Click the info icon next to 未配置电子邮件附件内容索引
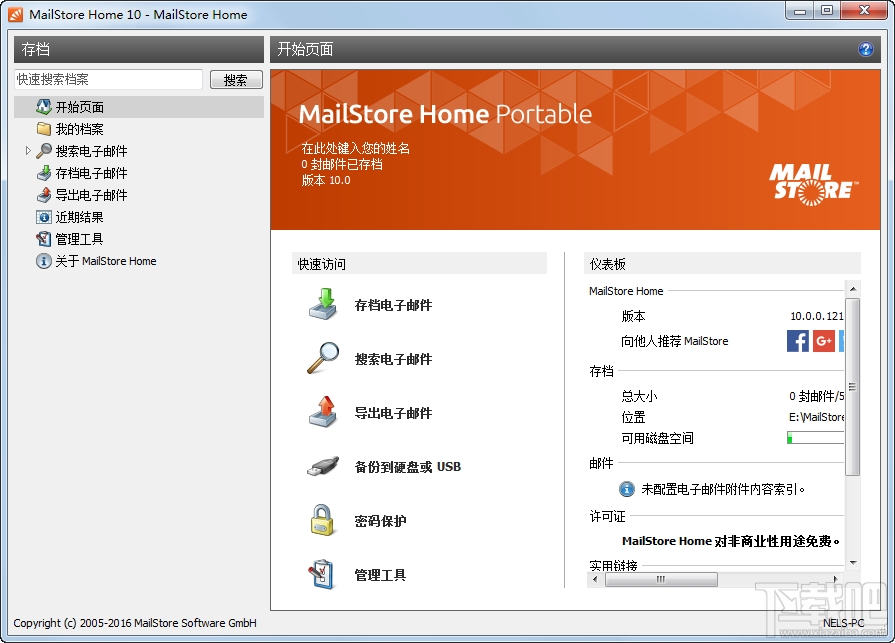This screenshot has height=643, width=895. 627,489
